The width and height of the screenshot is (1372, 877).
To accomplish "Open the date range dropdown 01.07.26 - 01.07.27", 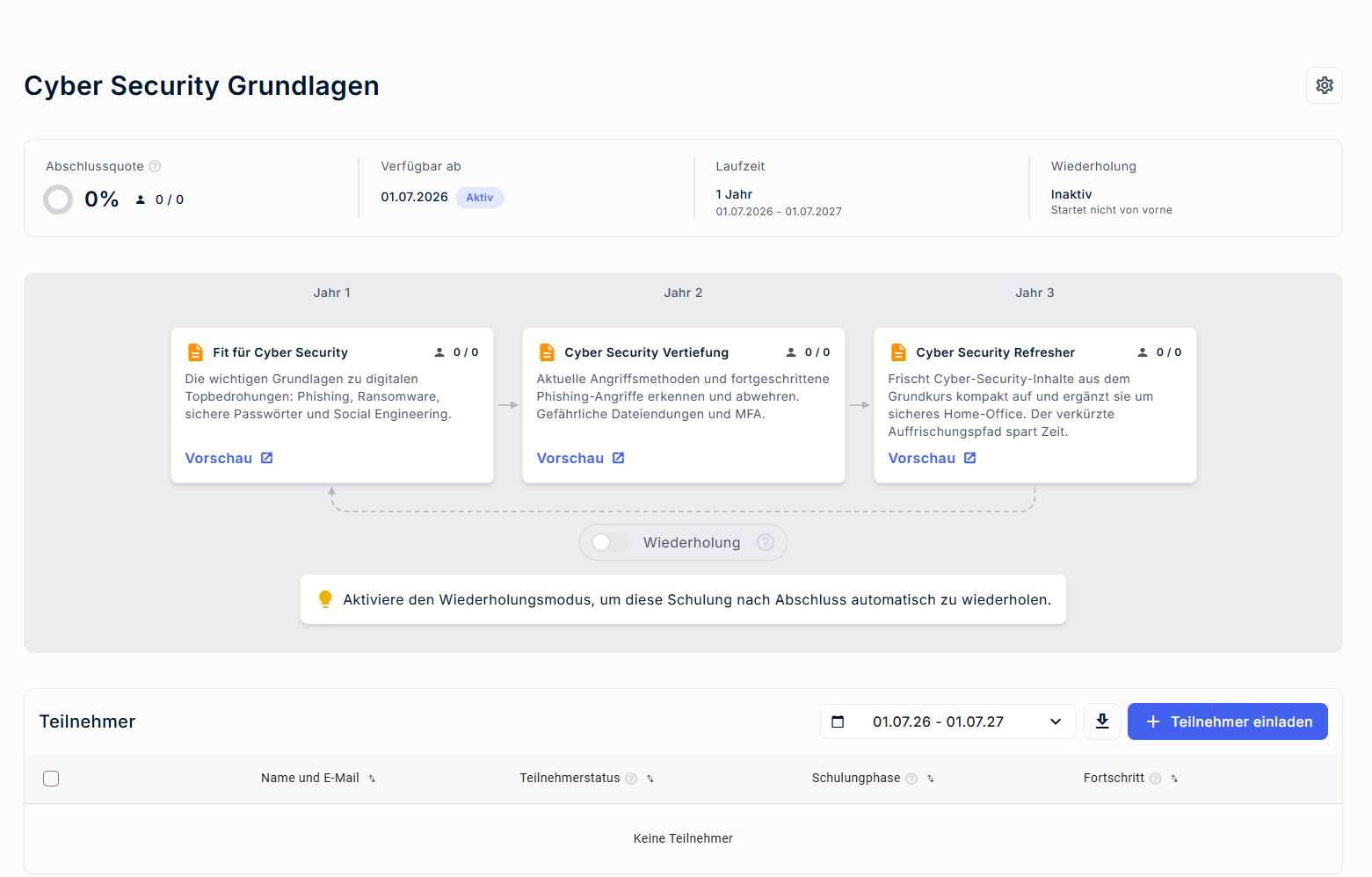I will pyautogui.click(x=947, y=721).
